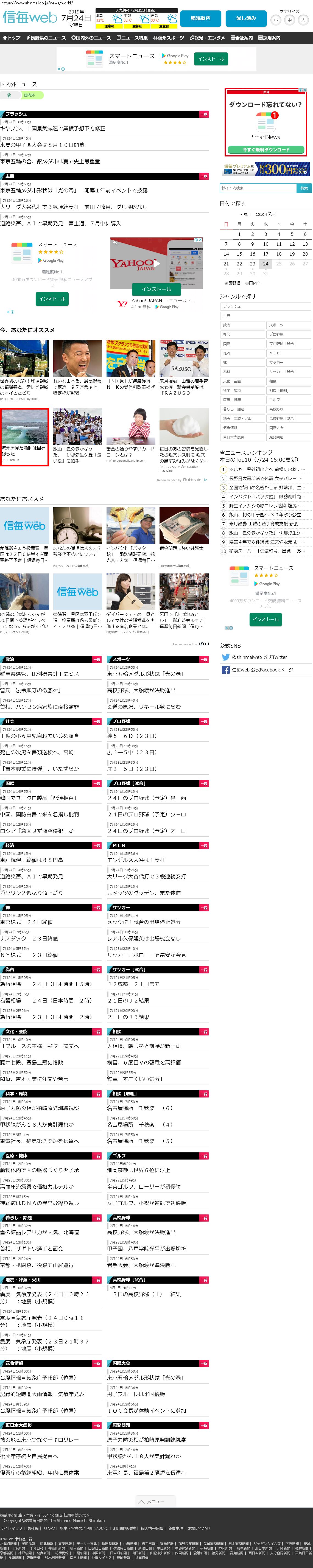Image resolution: width=313 pixels, height=1568 pixels.
Task: Pick calendar date 17
Action: 266,254
